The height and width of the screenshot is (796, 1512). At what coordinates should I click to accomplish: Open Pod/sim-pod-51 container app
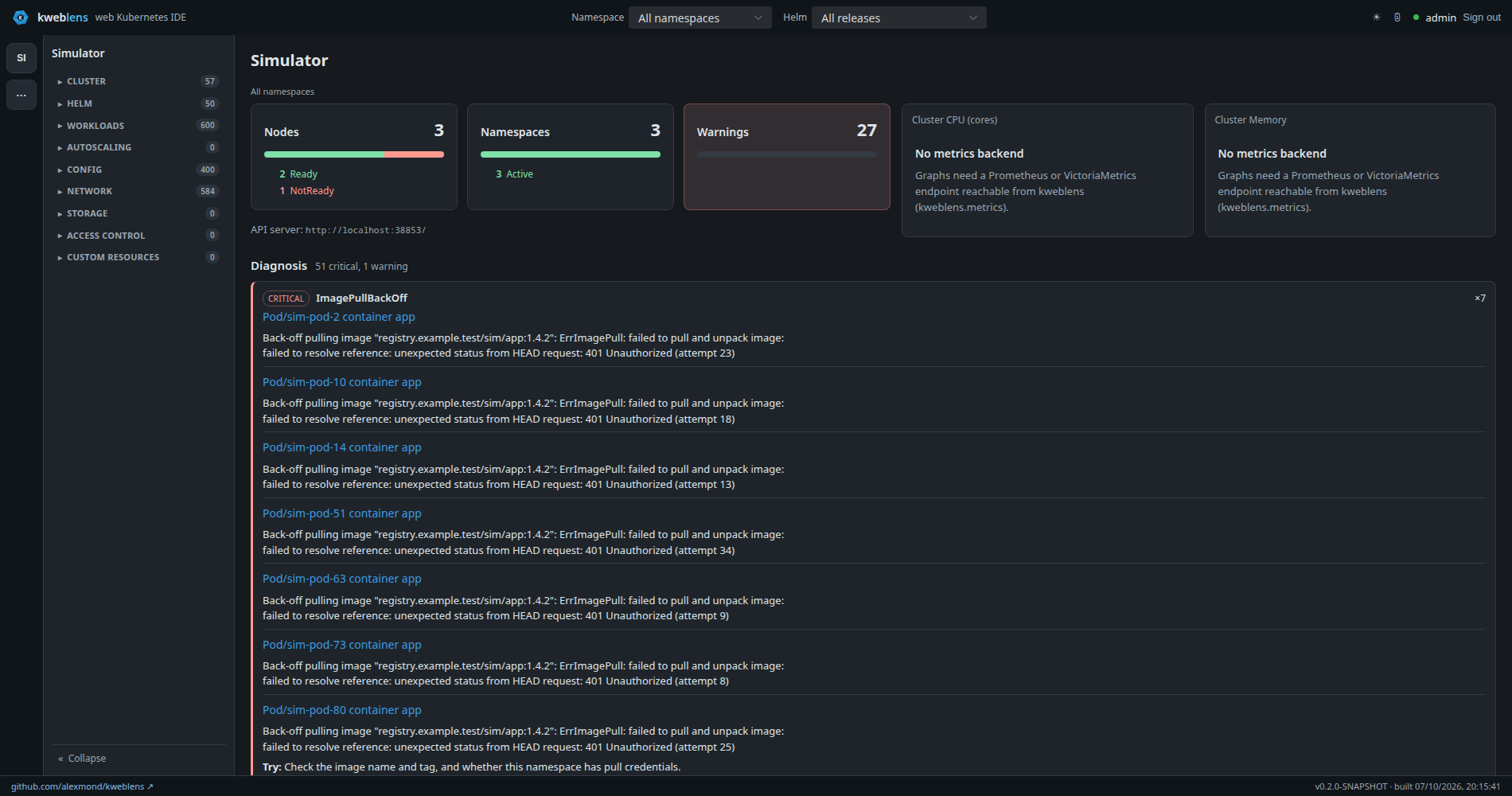pyautogui.click(x=342, y=513)
